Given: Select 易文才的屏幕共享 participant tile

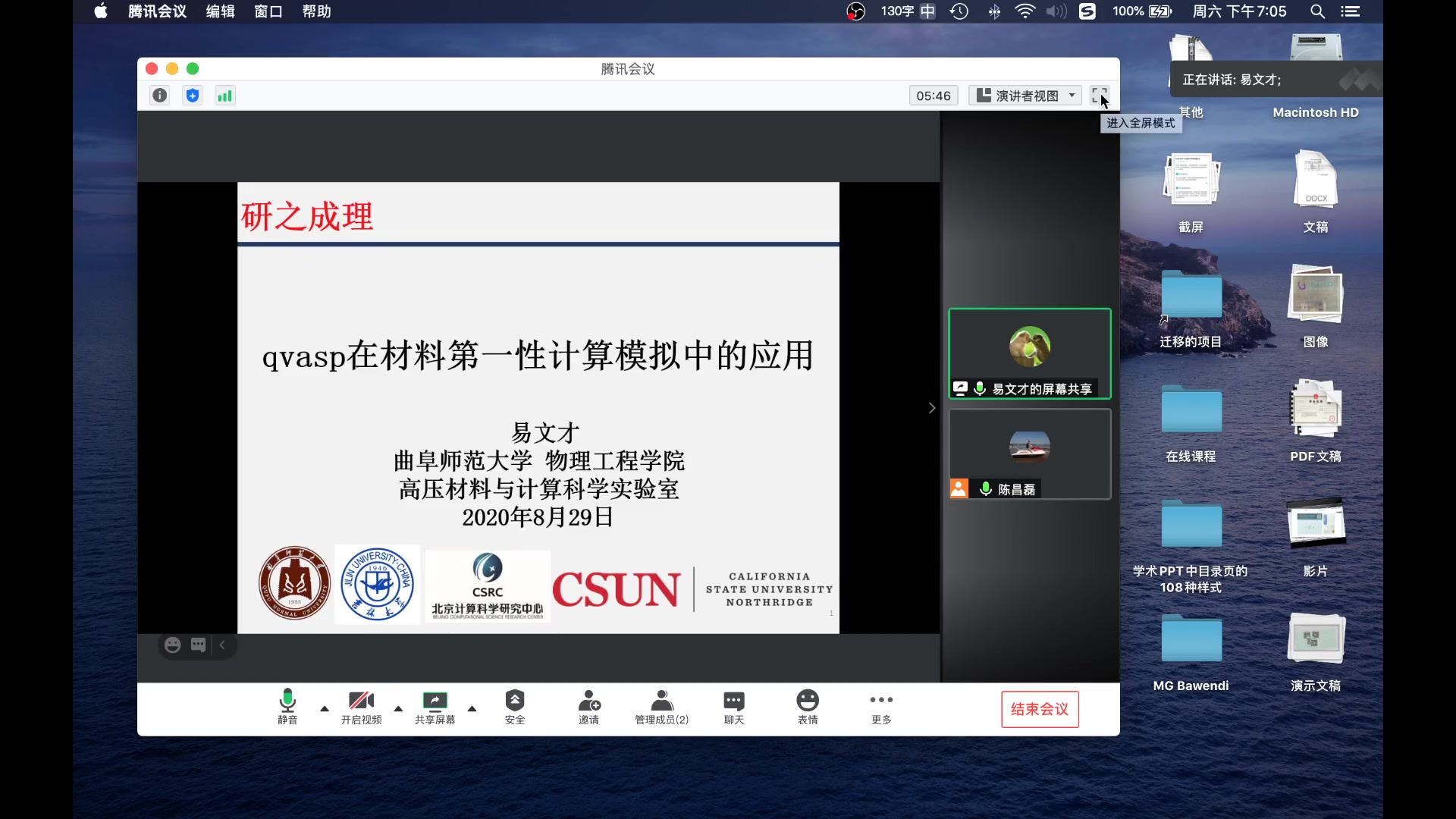Looking at the screenshot, I should (x=1030, y=353).
